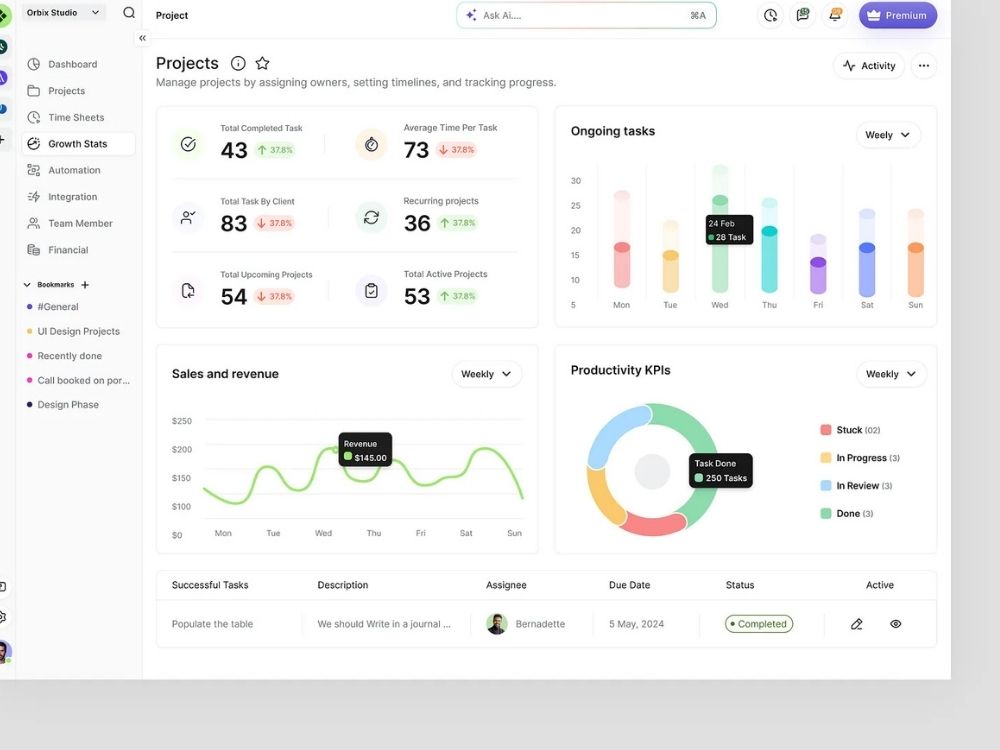Collapse the Bookmarks section chevron

pyautogui.click(x=27, y=285)
